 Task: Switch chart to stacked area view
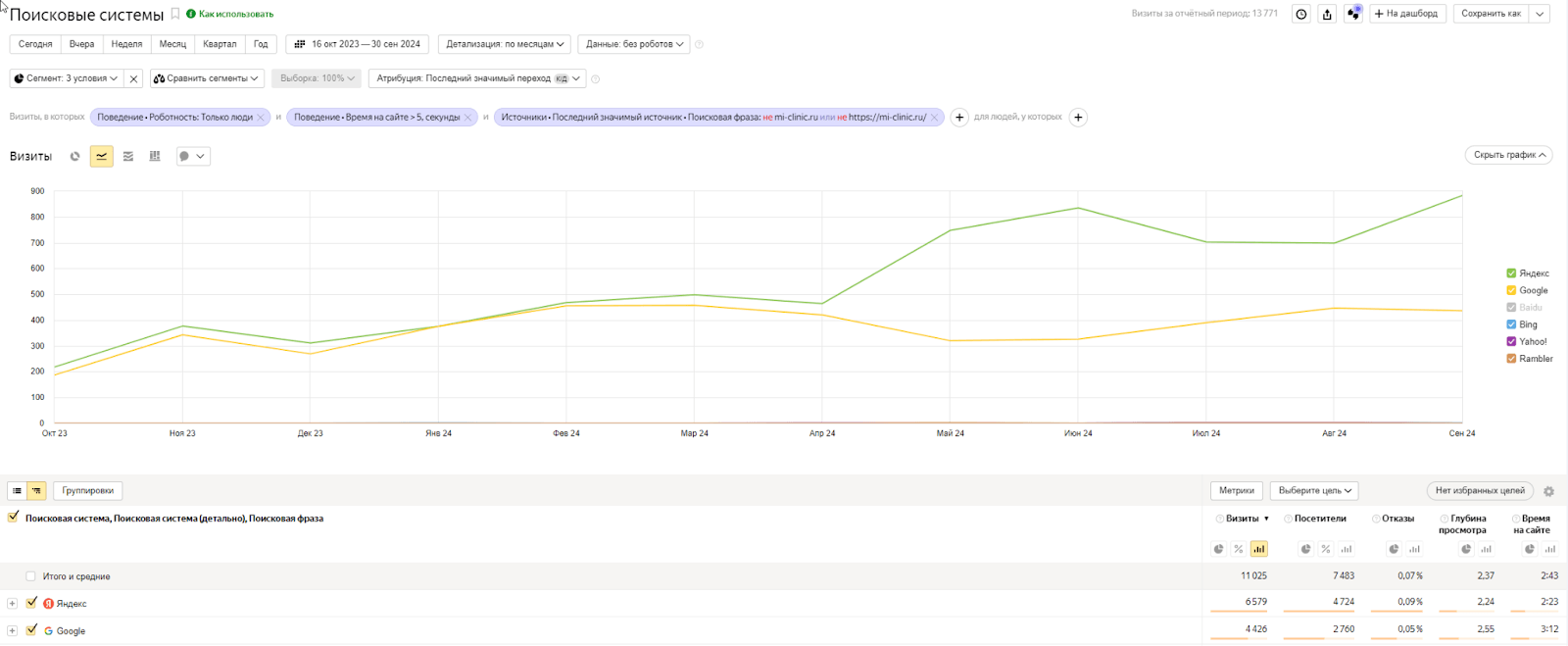coord(128,157)
